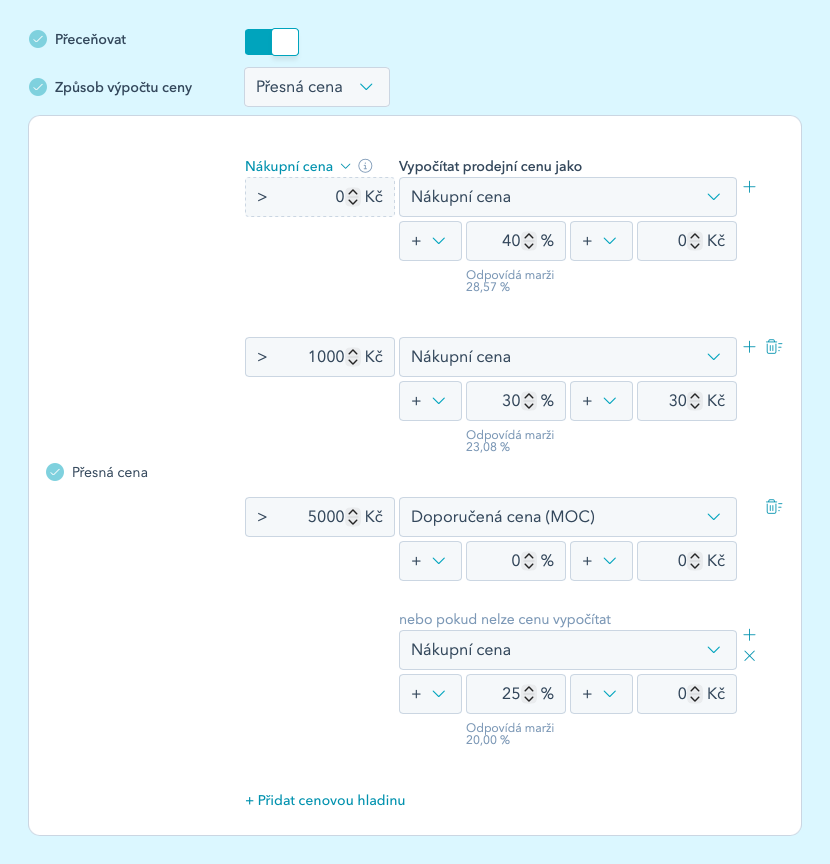
Task: Open the Způsob výpočtu ceny dropdown
Action: 317,87
